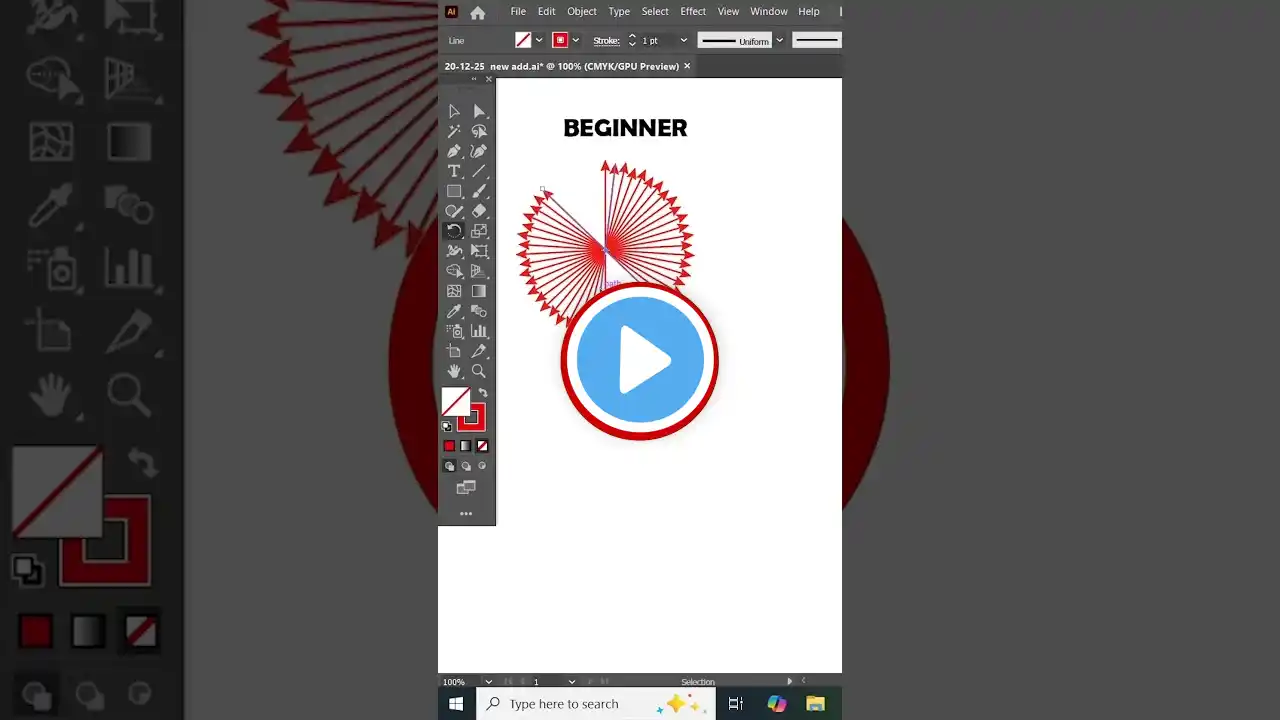Screen dimensions: 1280x720
Task: Select the Eraser tool
Action: coord(479,211)
